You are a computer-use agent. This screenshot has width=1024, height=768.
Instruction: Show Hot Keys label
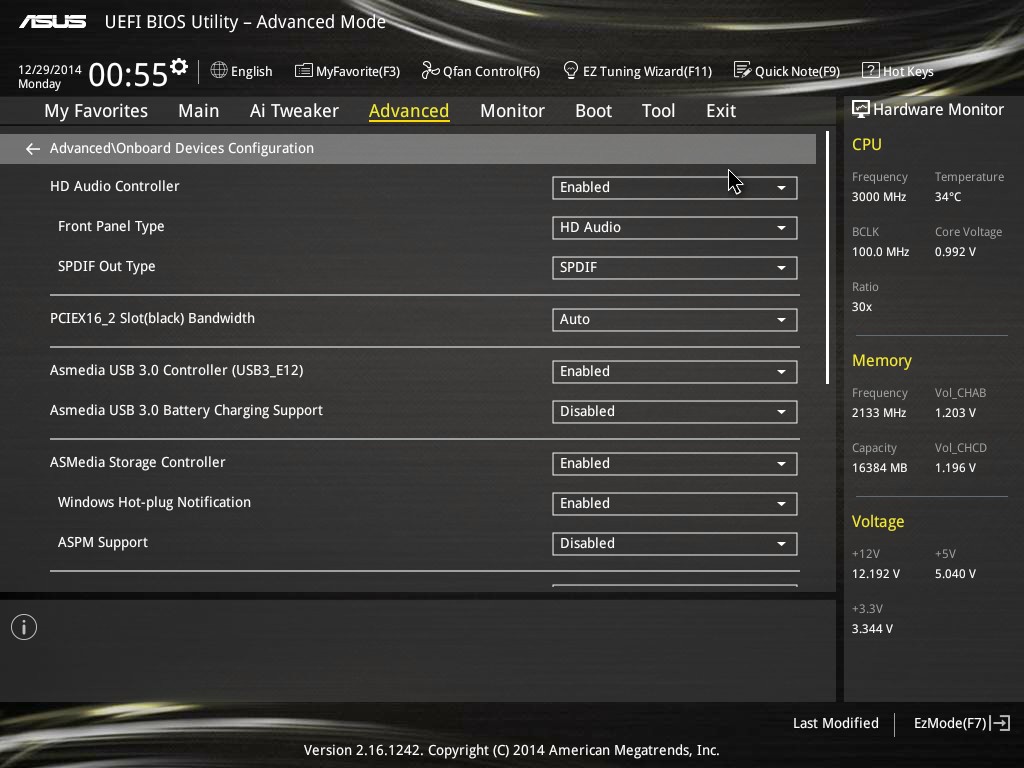[x=908, y=72]
